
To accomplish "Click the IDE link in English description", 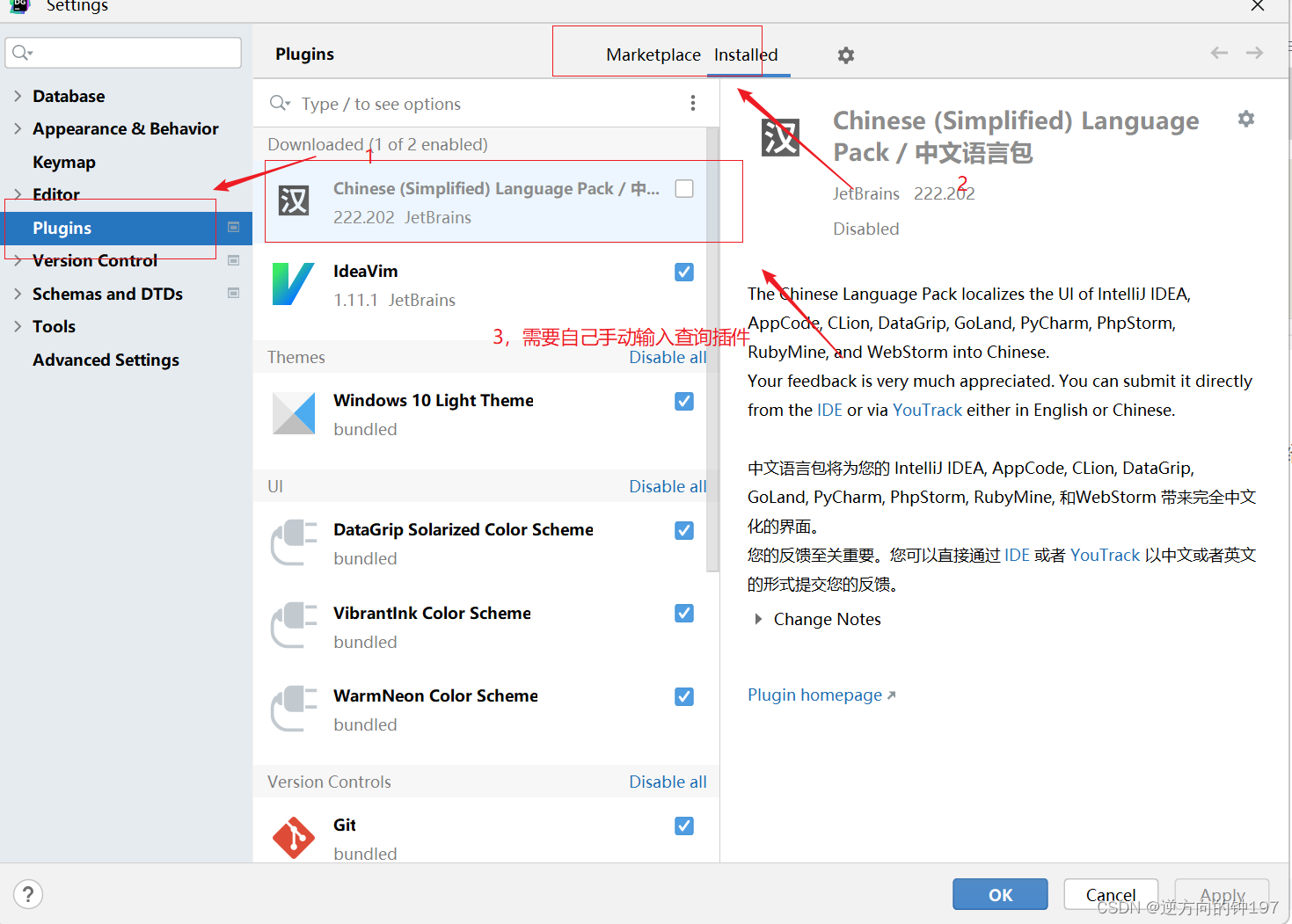I will (x=829, y=410).
